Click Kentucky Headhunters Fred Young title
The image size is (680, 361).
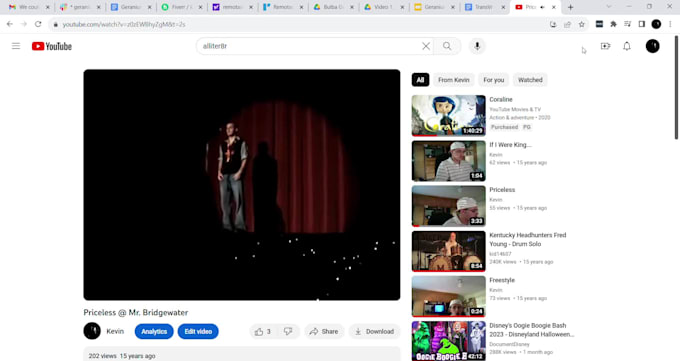click(528, 240)
